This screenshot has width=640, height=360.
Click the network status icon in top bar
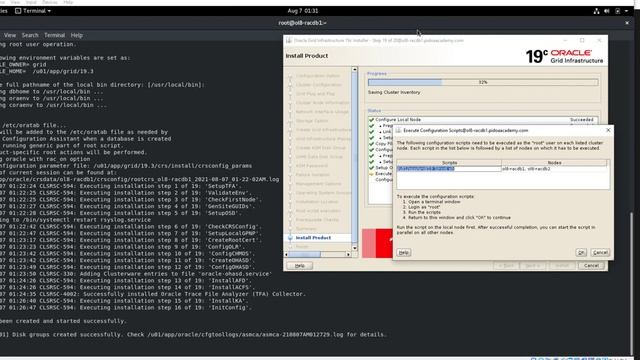[596, 11]
